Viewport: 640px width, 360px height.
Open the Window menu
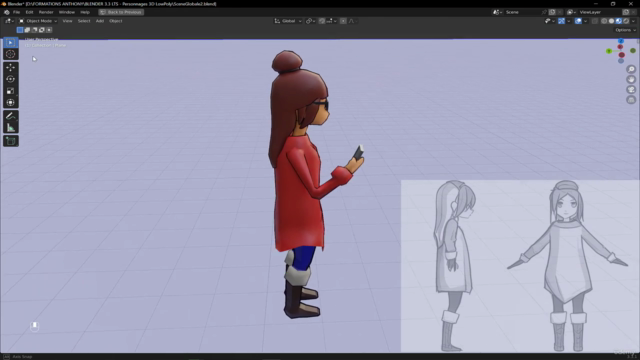(67, 12)
